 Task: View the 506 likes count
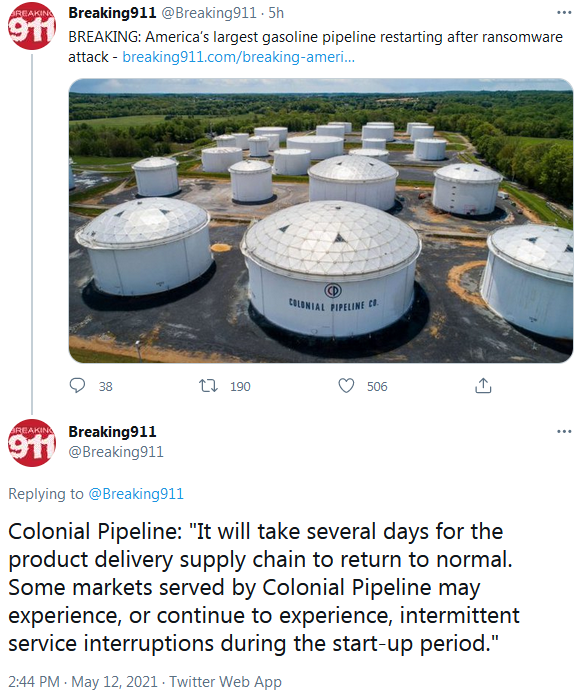click(x=377, y=386)
